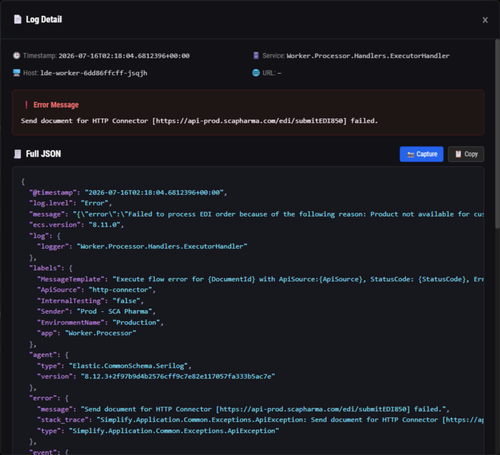Click the Full JSON section icon
The width and height of the screenshot is (500, 455).
tap(17, 154)
